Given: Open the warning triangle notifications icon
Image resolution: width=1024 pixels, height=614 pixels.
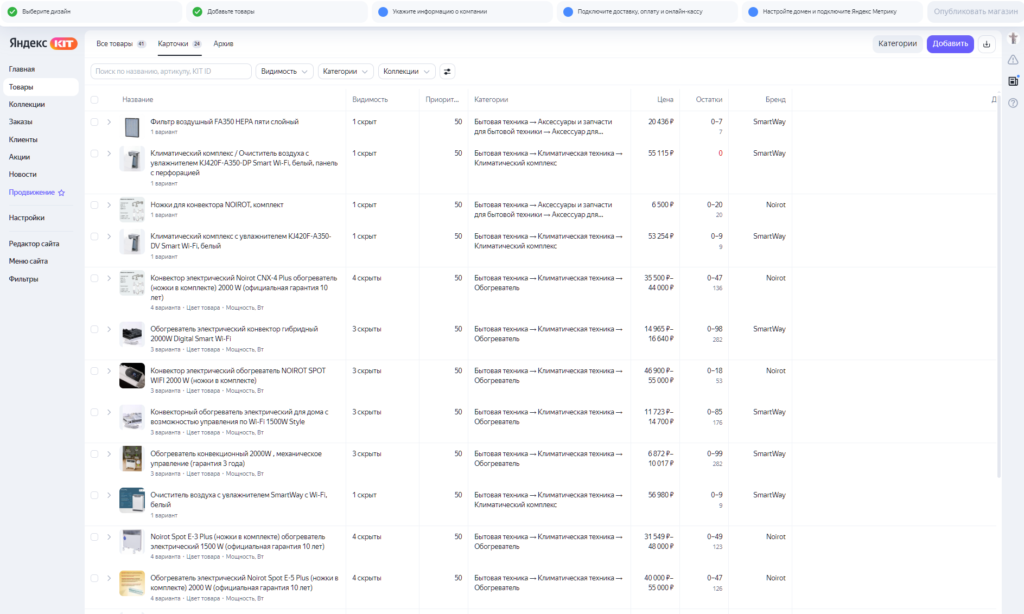Looking at the screenshot, I should tap(1013, 59).
